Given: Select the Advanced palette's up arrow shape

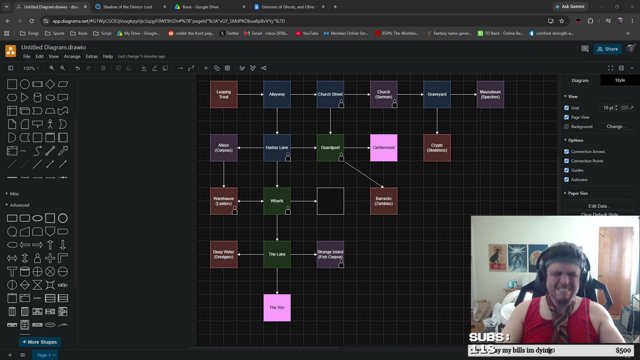Looking at the screenshot, I should click(x=50, y=245).
